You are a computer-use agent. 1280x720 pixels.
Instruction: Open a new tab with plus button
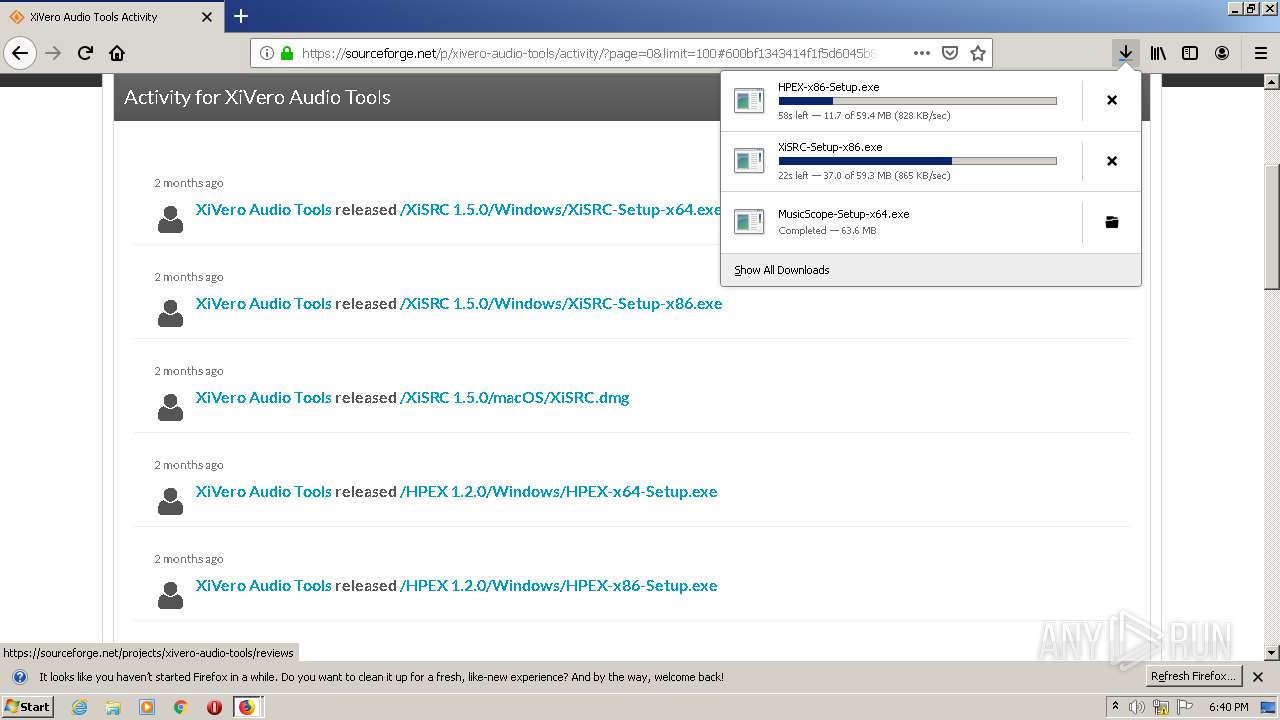click(x=241, y=16)
